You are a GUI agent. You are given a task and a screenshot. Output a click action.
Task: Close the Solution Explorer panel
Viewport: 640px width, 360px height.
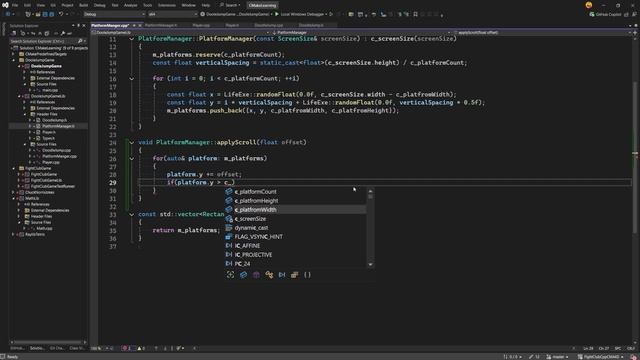coord(84,25)
